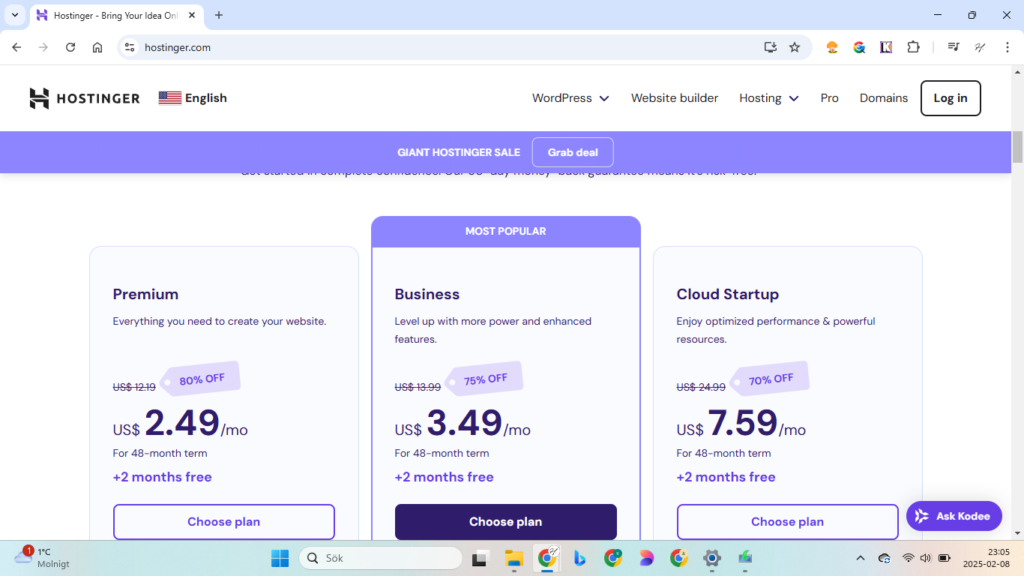Click the Hostinger logo
The image size is (1024, 576).
[84, 98]
